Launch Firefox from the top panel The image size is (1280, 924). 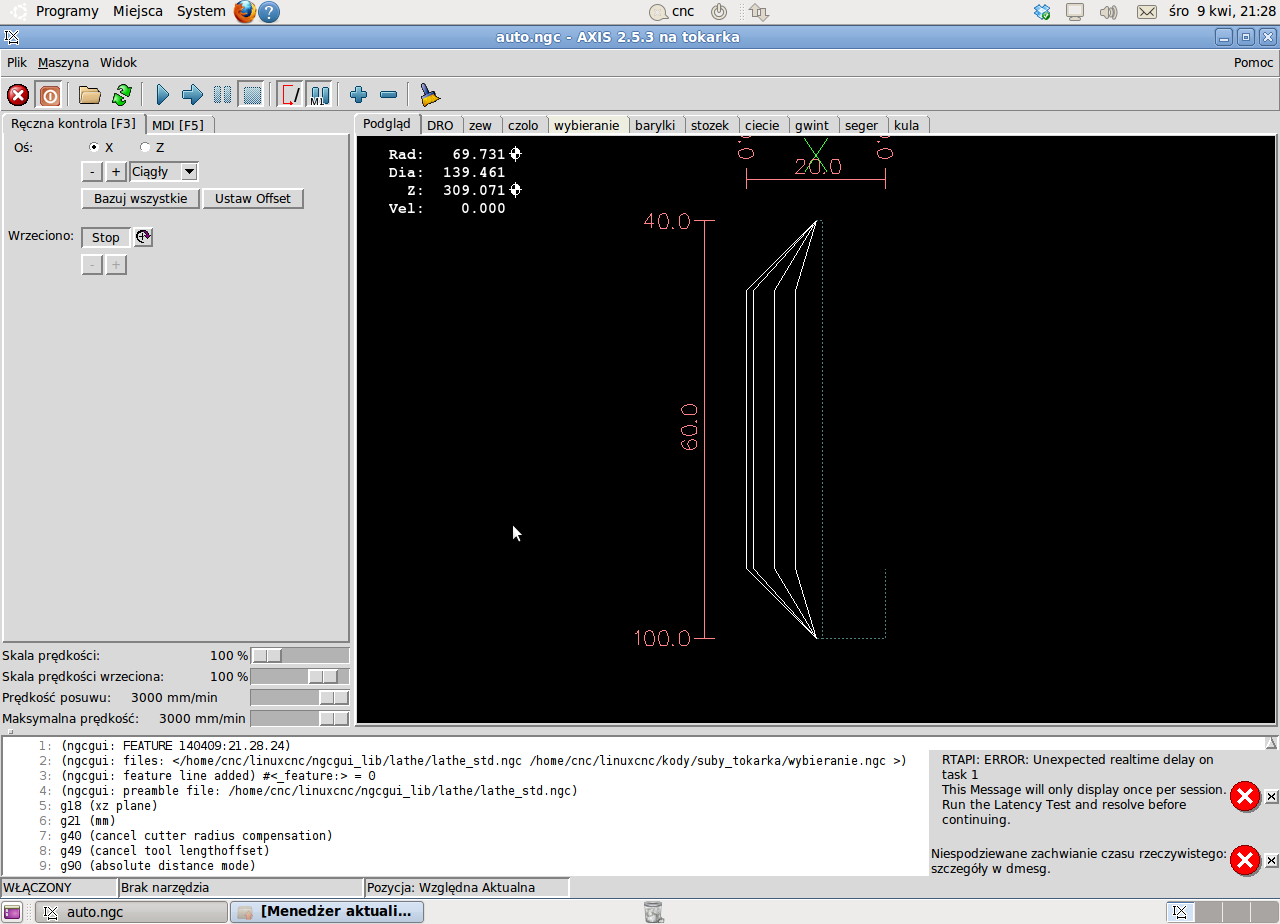point(245,12)
